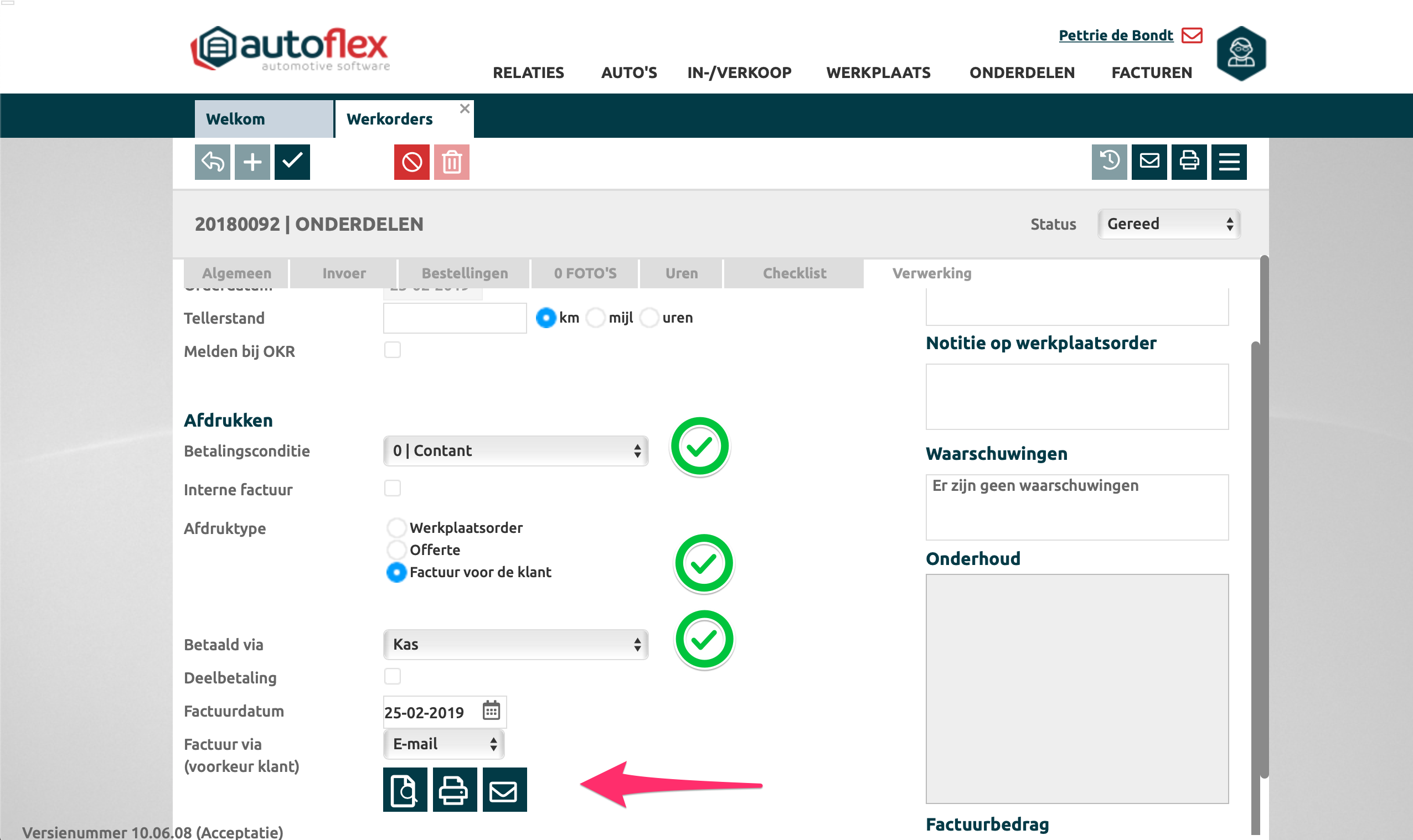
Task: Enable the Melden bij OKR checkbox
Action: coord(393,350)
